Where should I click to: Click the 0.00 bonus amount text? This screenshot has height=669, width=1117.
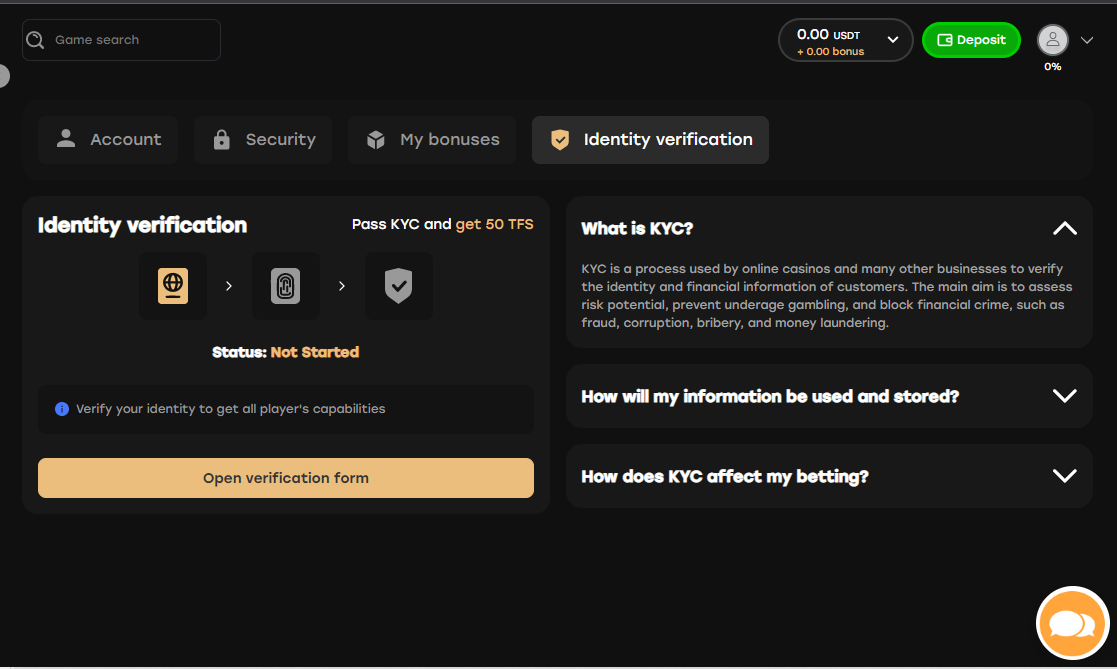pos(831,52)
